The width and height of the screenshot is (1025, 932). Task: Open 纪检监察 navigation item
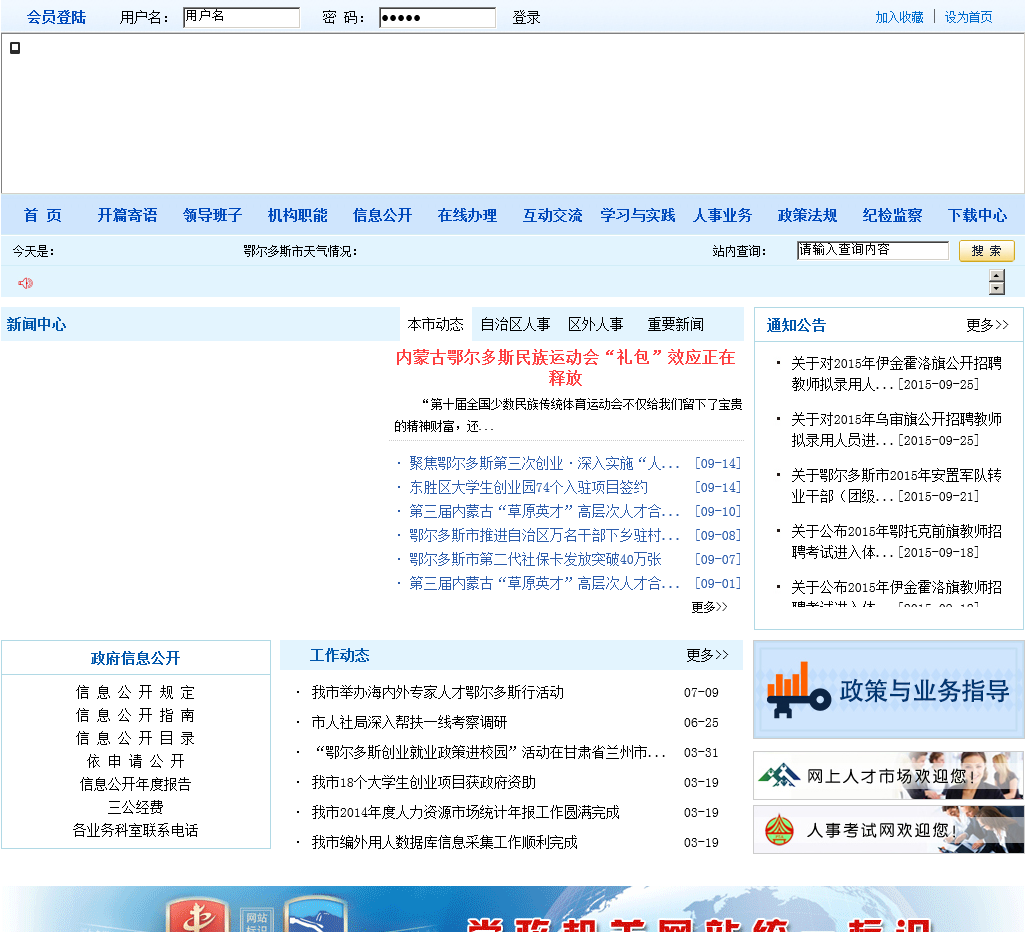click(892, 215)
